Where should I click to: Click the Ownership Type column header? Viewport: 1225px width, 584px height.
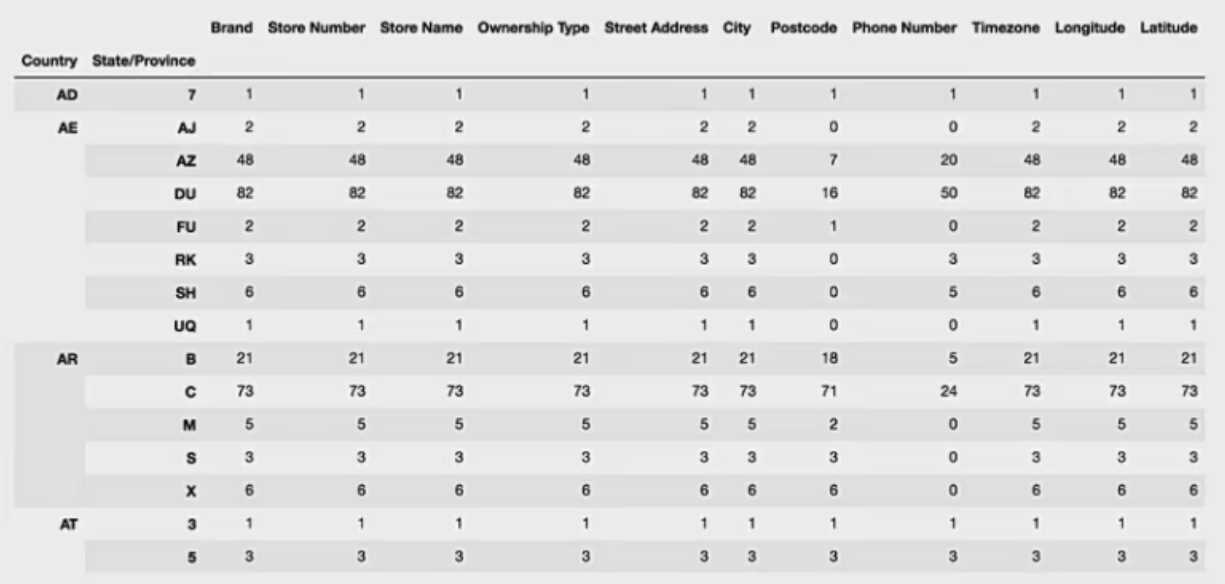click(535, 28)
